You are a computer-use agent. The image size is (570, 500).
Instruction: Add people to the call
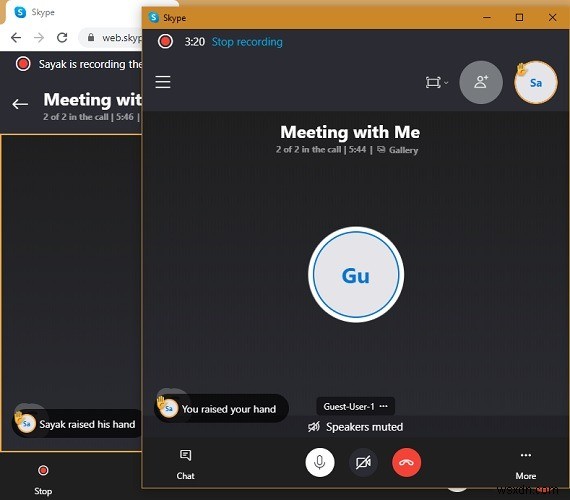[481, 82]
